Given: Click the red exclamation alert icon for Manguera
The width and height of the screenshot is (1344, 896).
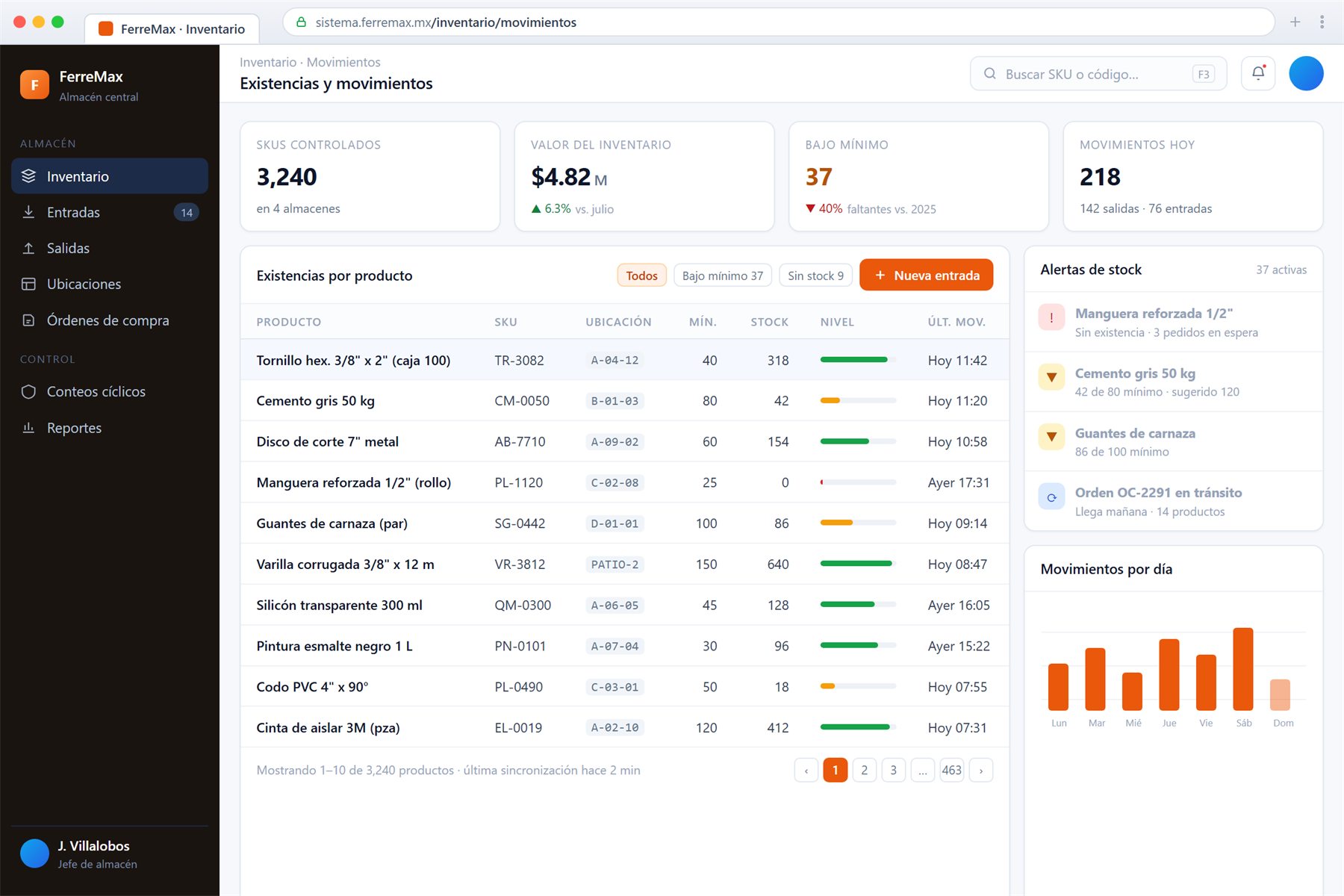Looking at the screenshot, I should click(x=1051, y=317).
